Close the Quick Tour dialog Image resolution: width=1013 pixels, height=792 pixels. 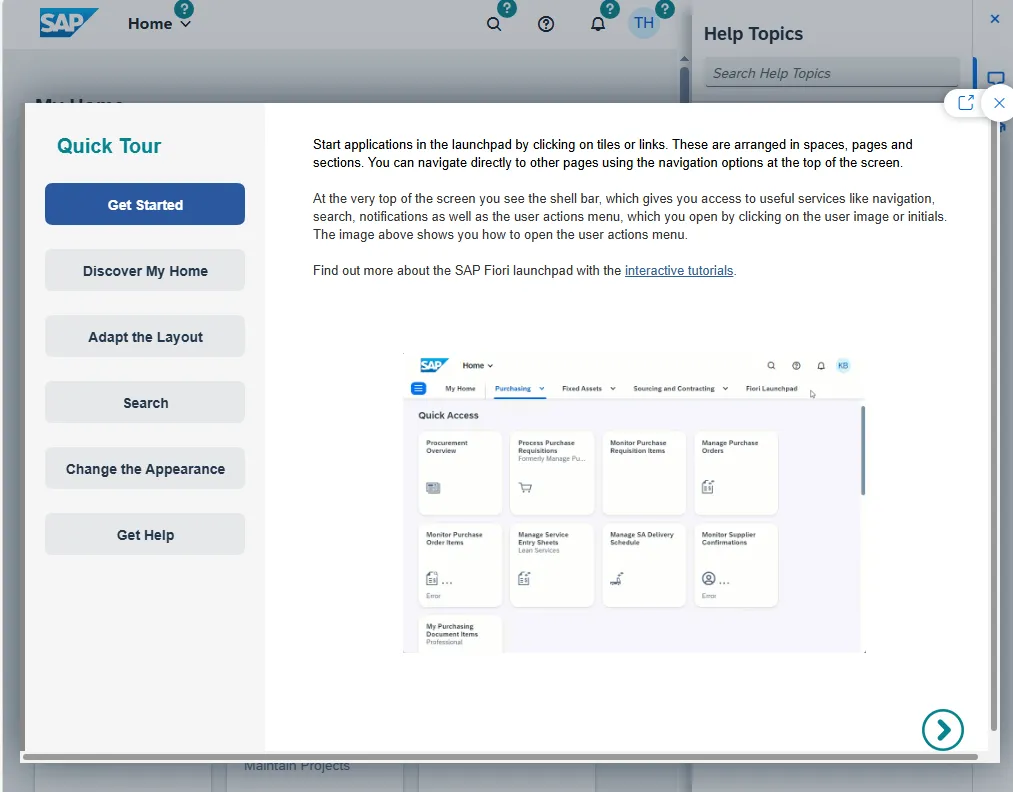(999, 103)
